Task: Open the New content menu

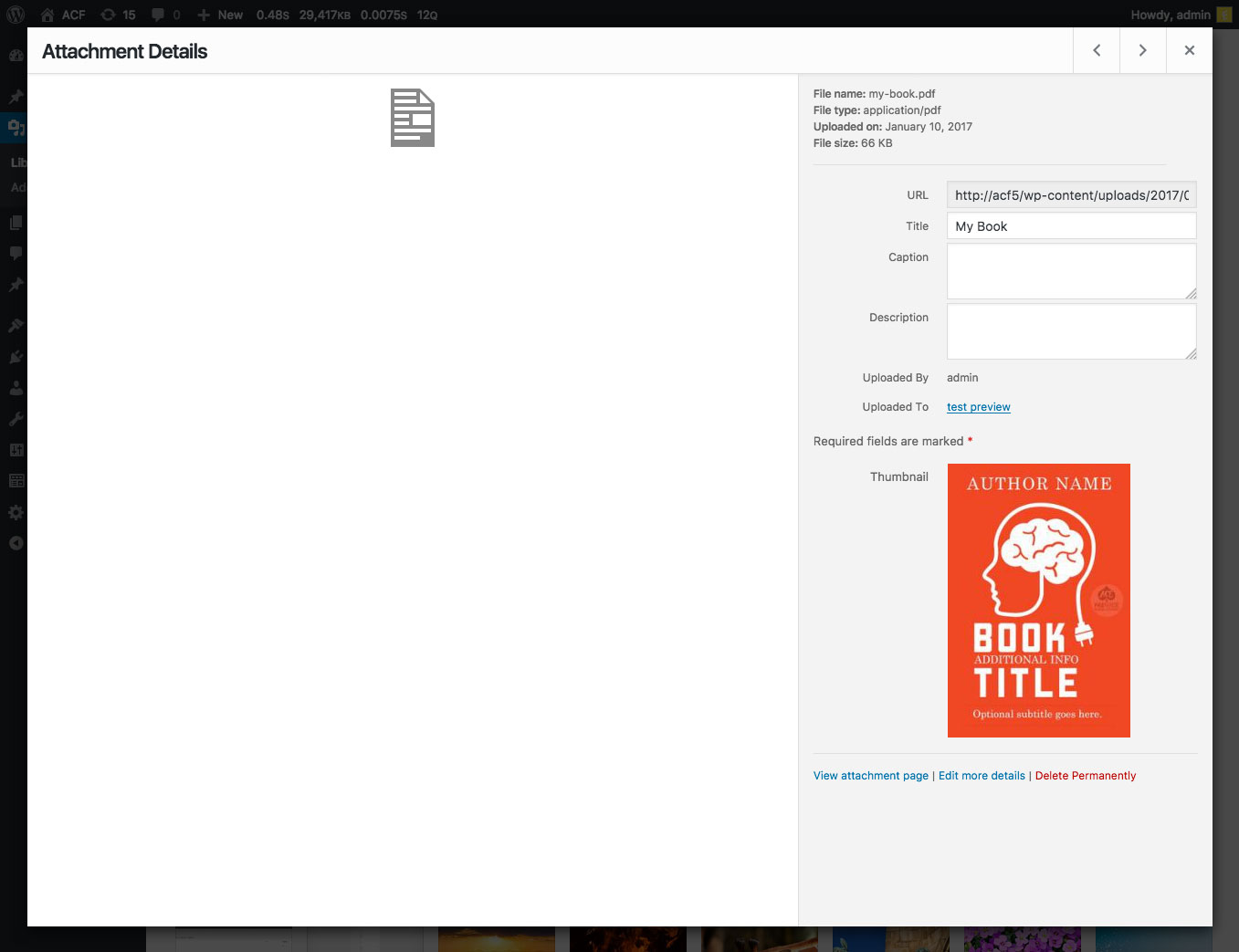Action: 220,15
